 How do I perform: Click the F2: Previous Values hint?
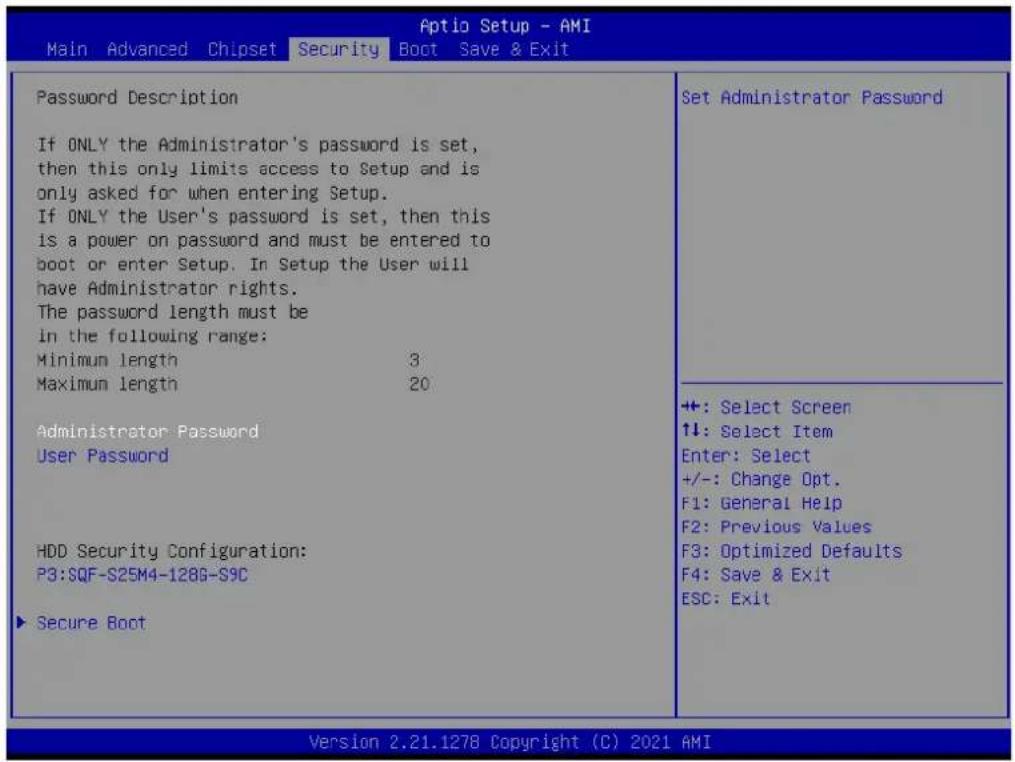pos(776,527)
